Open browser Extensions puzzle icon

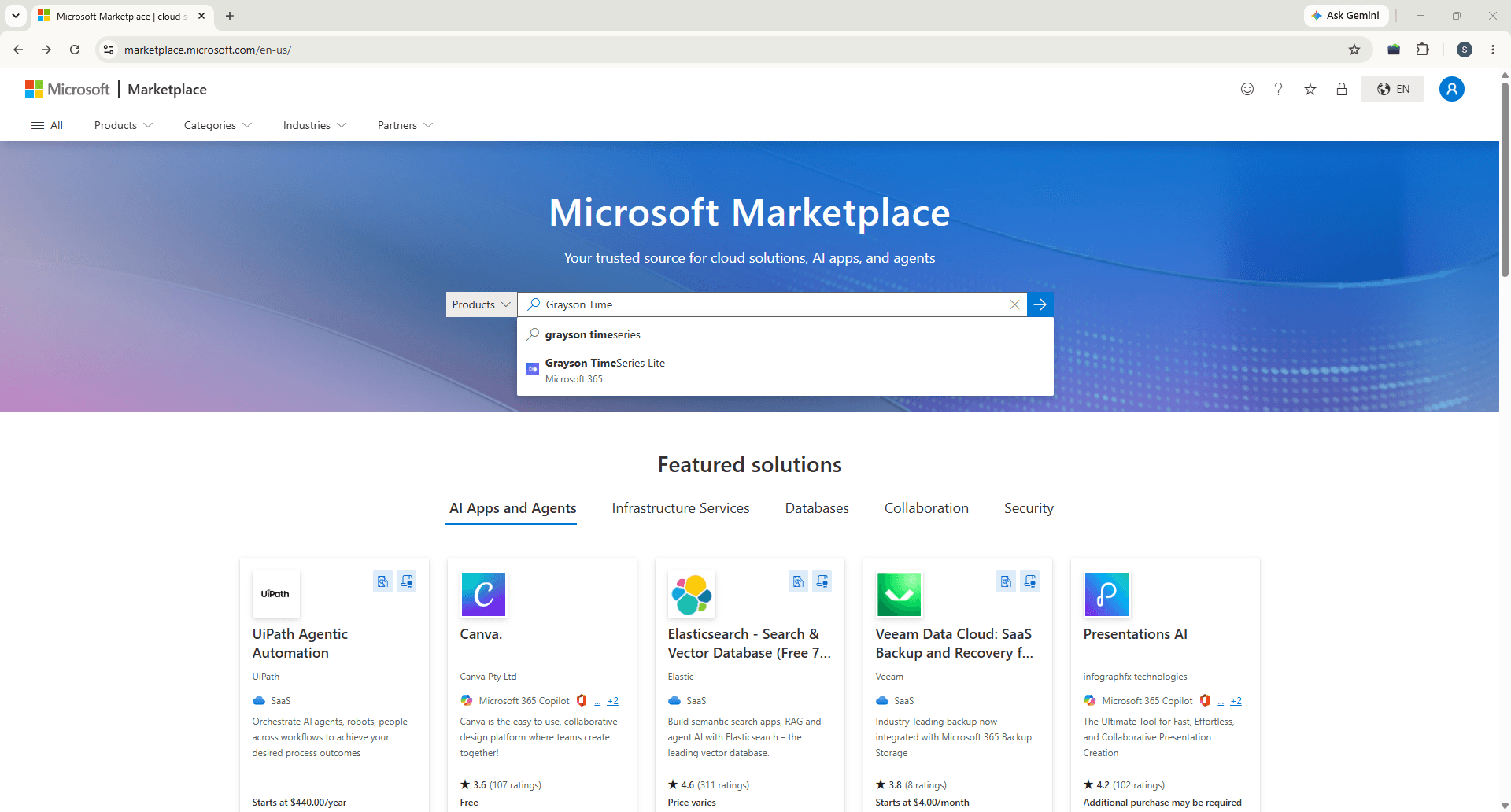[x=1423, y=50]
